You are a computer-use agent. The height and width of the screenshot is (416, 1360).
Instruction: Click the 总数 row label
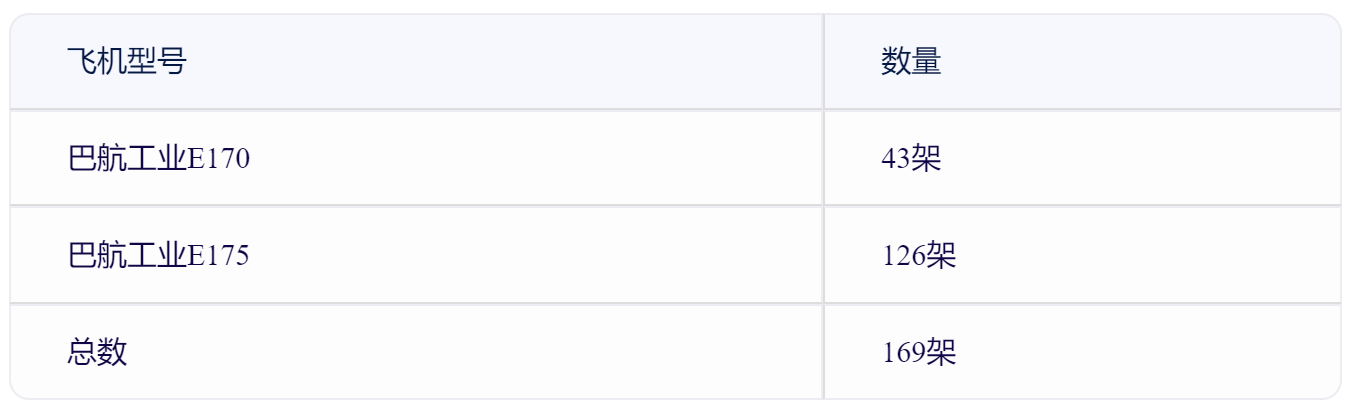click(x=96, y=352)
